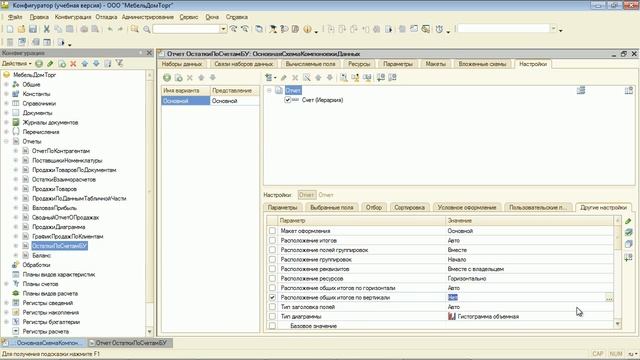Click the Cut scissors icon

point(47,29)
